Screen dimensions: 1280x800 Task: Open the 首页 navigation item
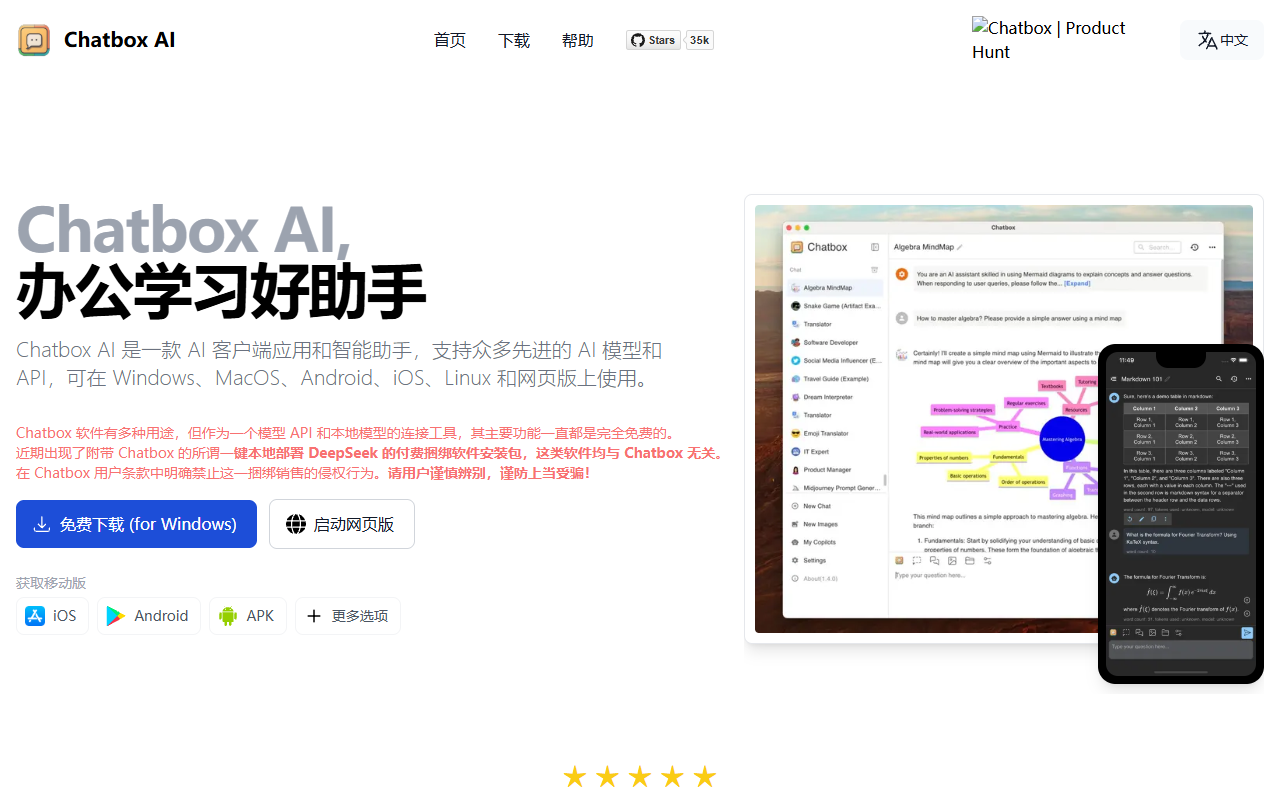point(450,40)
